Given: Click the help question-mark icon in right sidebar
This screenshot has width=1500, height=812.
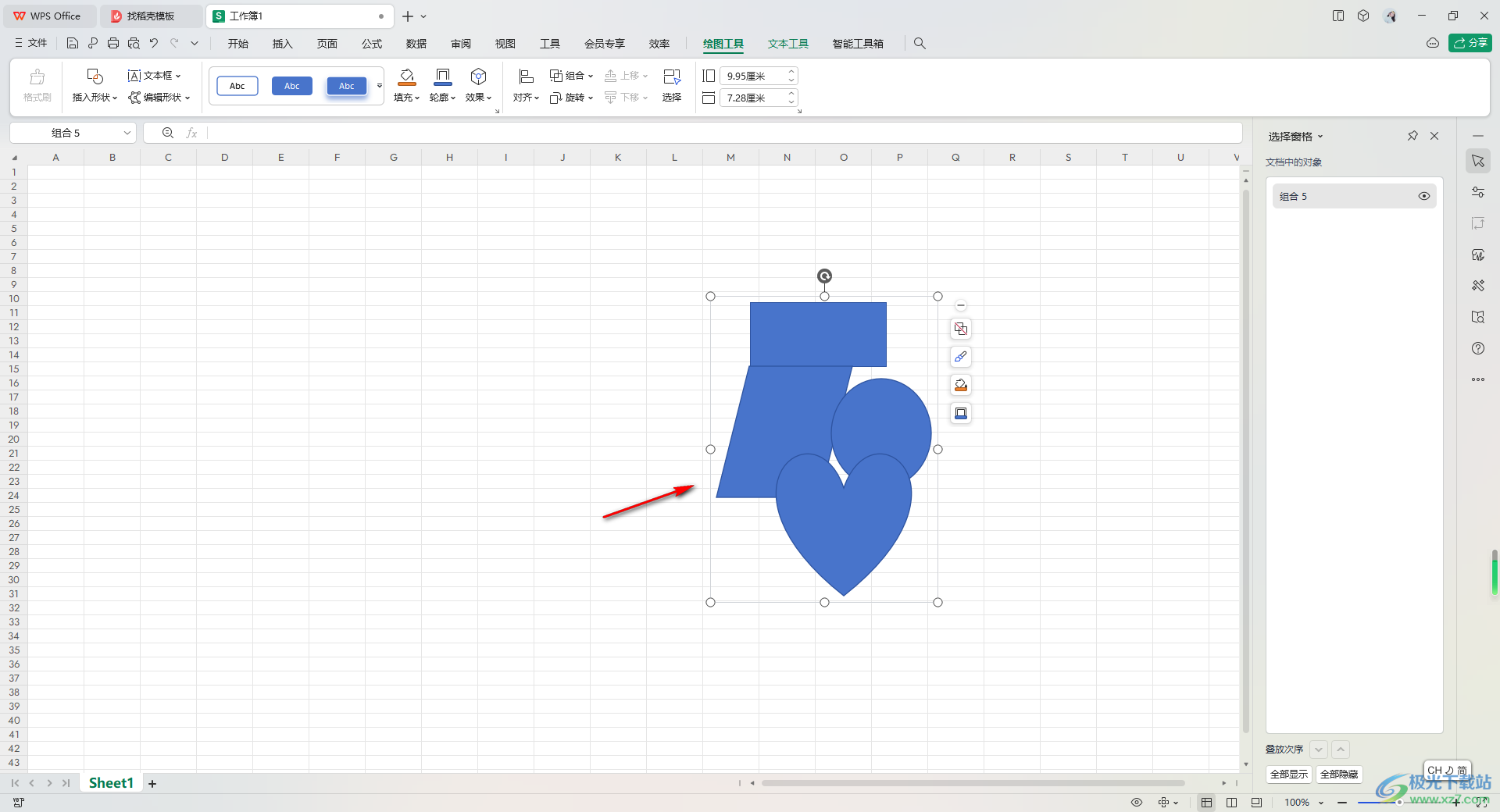Looking at the screenshot, I should coord(1478,348).
